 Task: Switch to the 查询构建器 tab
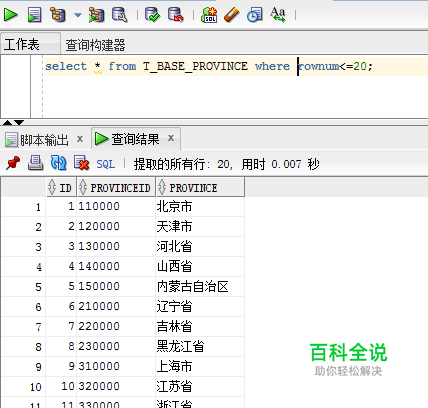[x=95, y=45]
